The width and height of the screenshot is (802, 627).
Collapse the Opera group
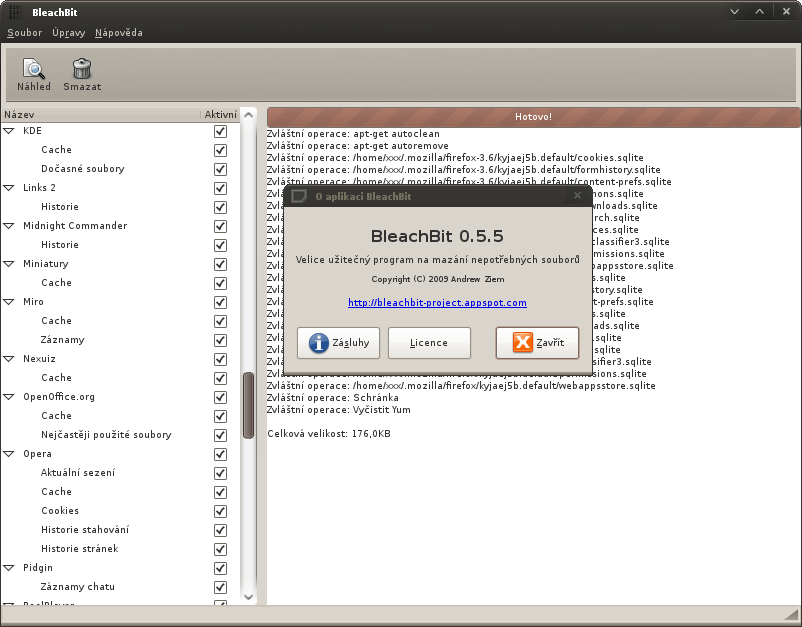9,454
